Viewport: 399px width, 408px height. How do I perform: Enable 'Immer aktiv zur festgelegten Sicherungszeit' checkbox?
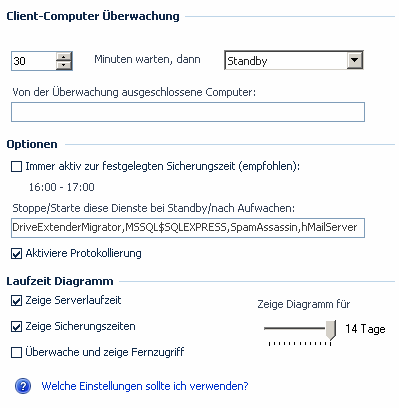tap(16, 166)
